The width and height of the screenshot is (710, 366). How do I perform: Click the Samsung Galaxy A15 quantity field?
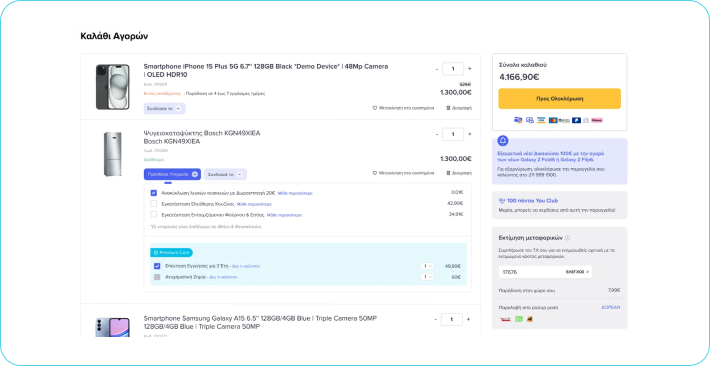point(451,319)
